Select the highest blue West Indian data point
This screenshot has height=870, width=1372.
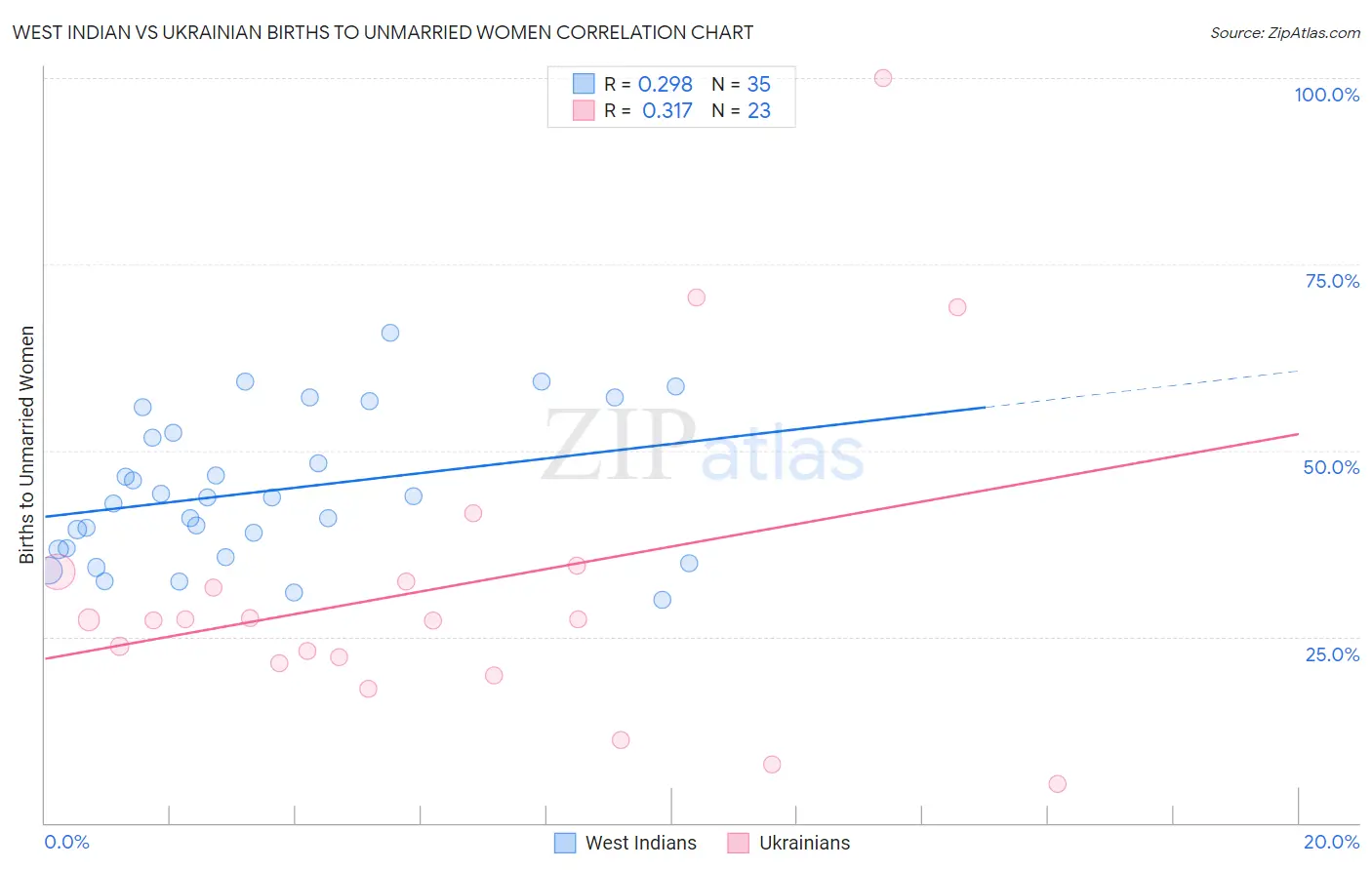tap(390, 333)
